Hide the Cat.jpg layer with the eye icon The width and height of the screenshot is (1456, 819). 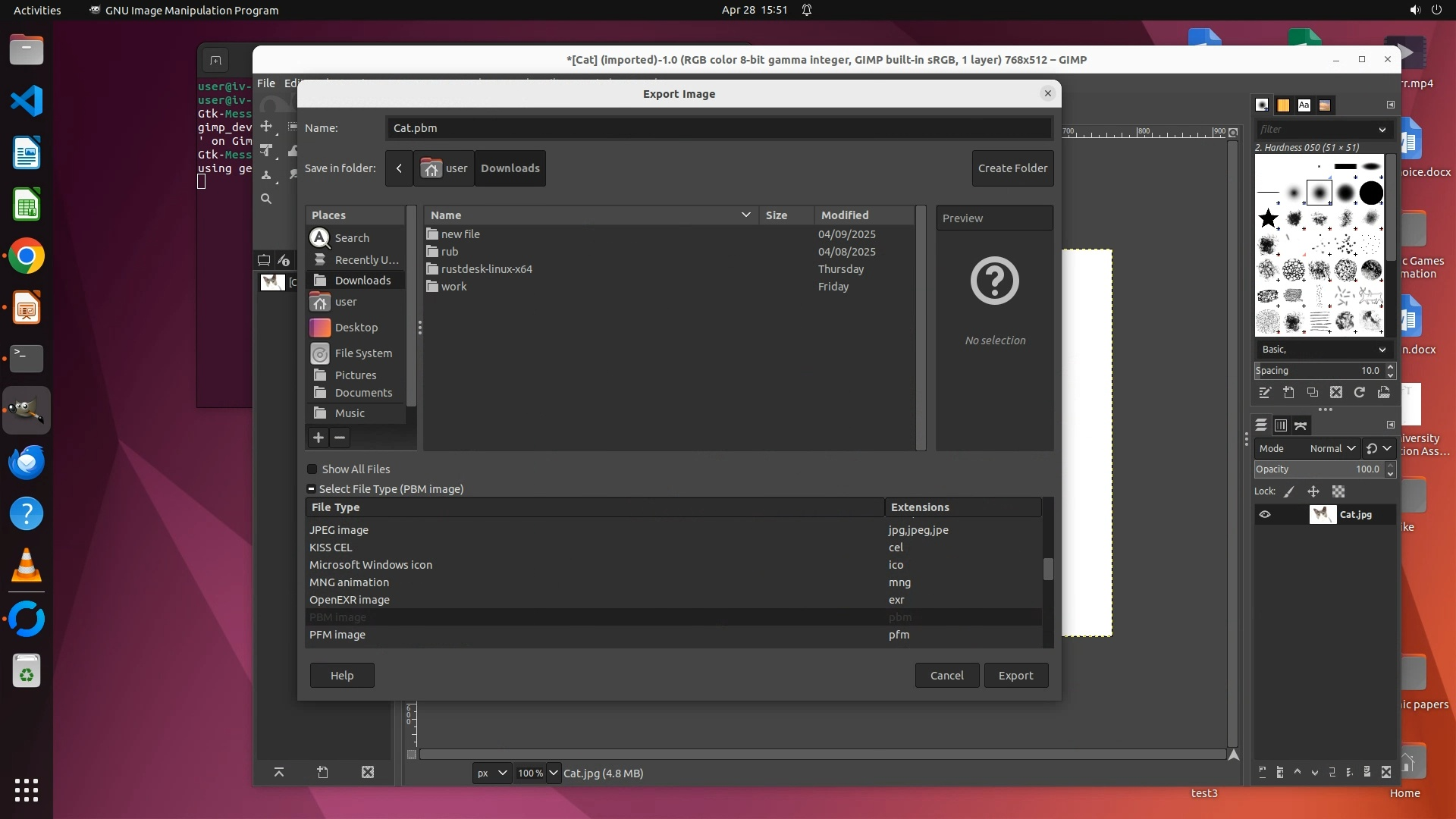tap(1265, 515)
